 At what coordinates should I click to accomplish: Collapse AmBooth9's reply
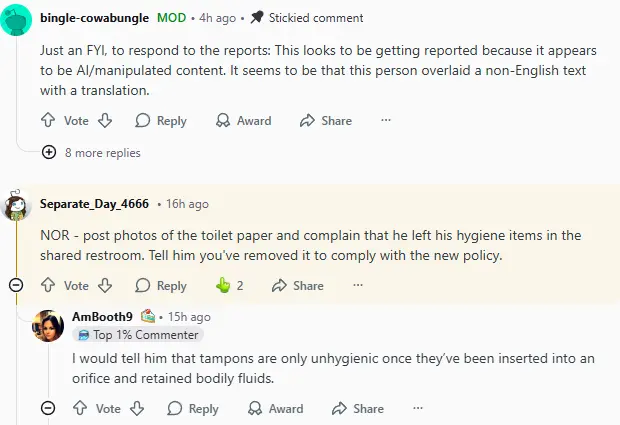coord(48,408)
